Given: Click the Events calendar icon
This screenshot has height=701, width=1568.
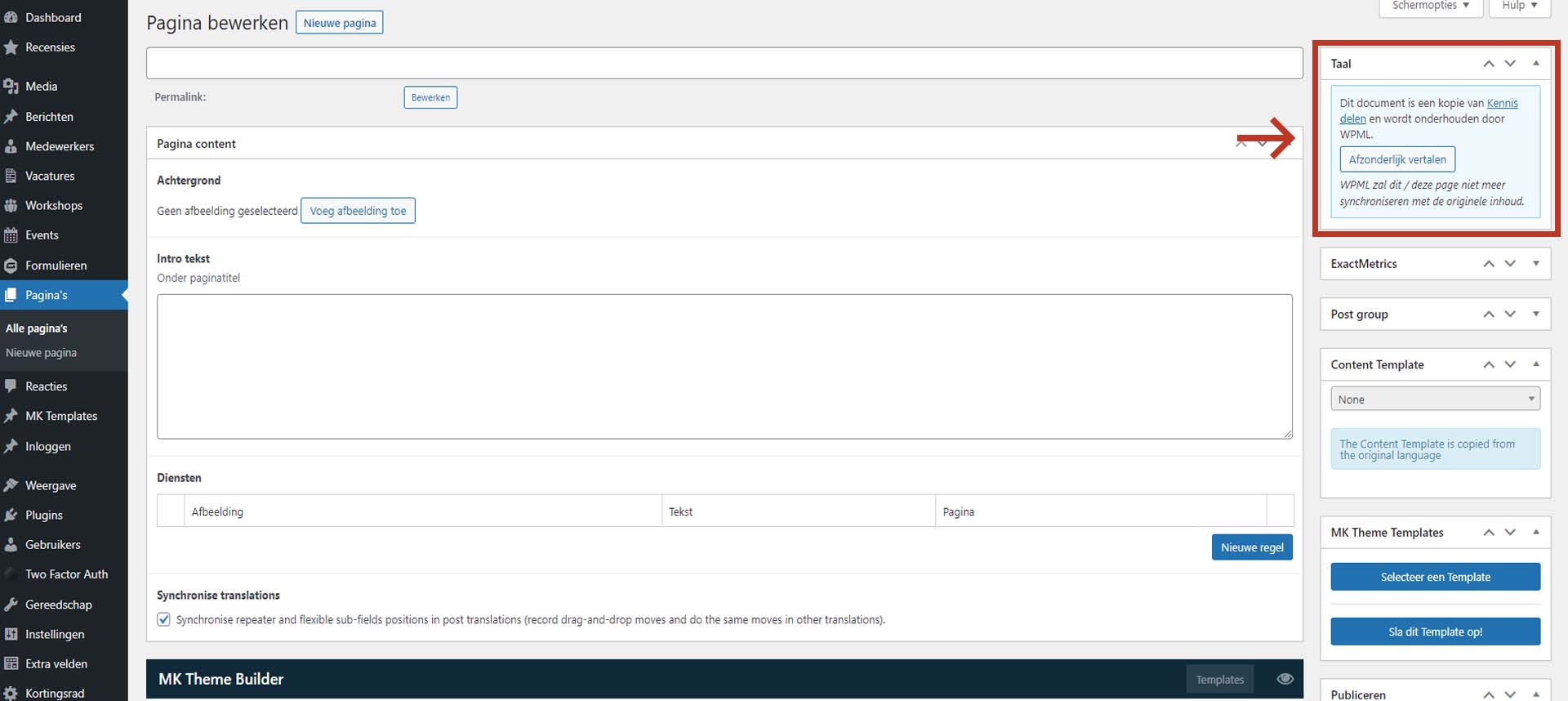Looking at the screenshot, I should pos(11,235).
